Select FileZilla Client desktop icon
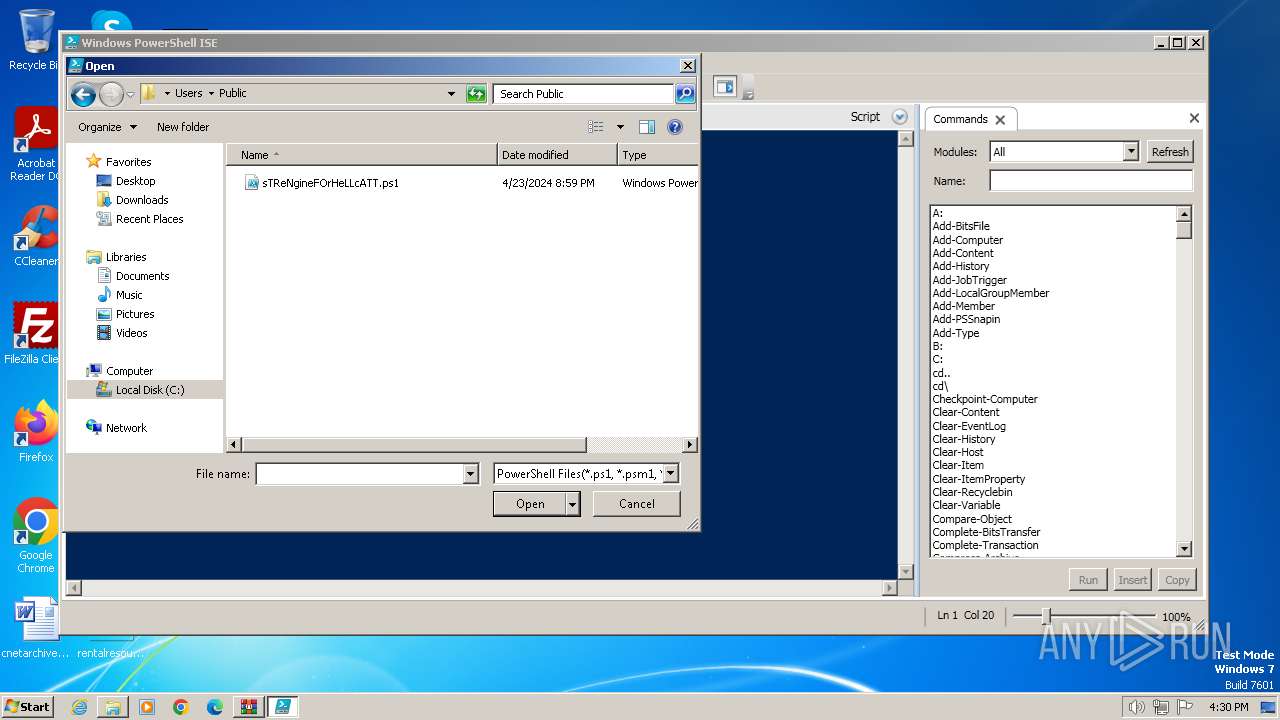The image size is (1280, 720). pos(34,333)
